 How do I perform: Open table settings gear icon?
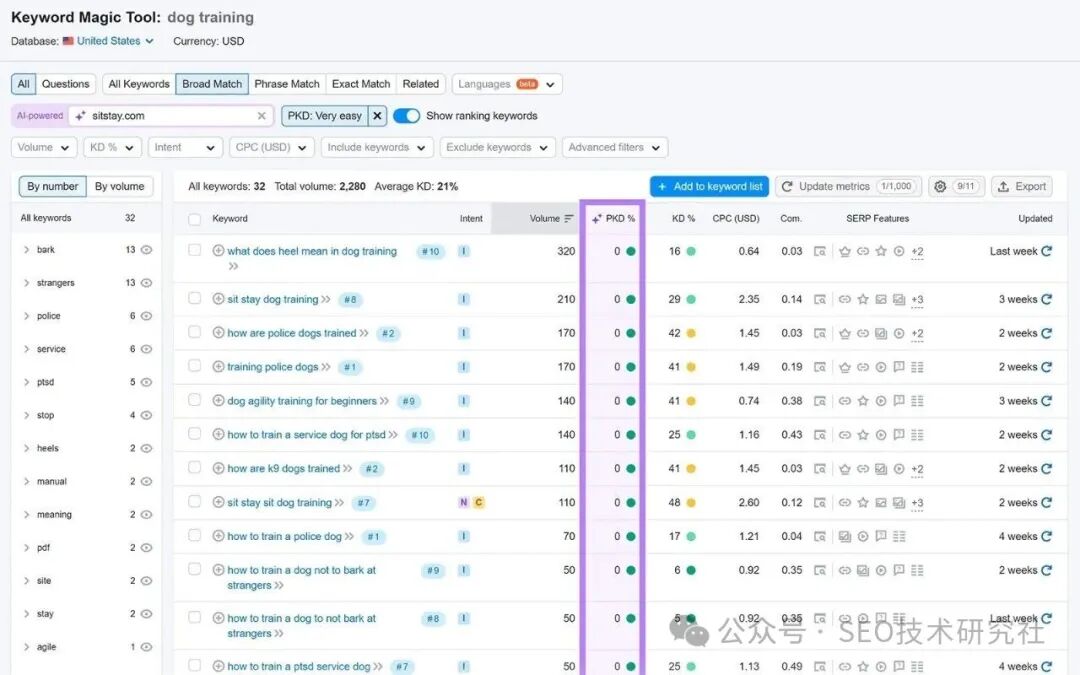[939, 187]
